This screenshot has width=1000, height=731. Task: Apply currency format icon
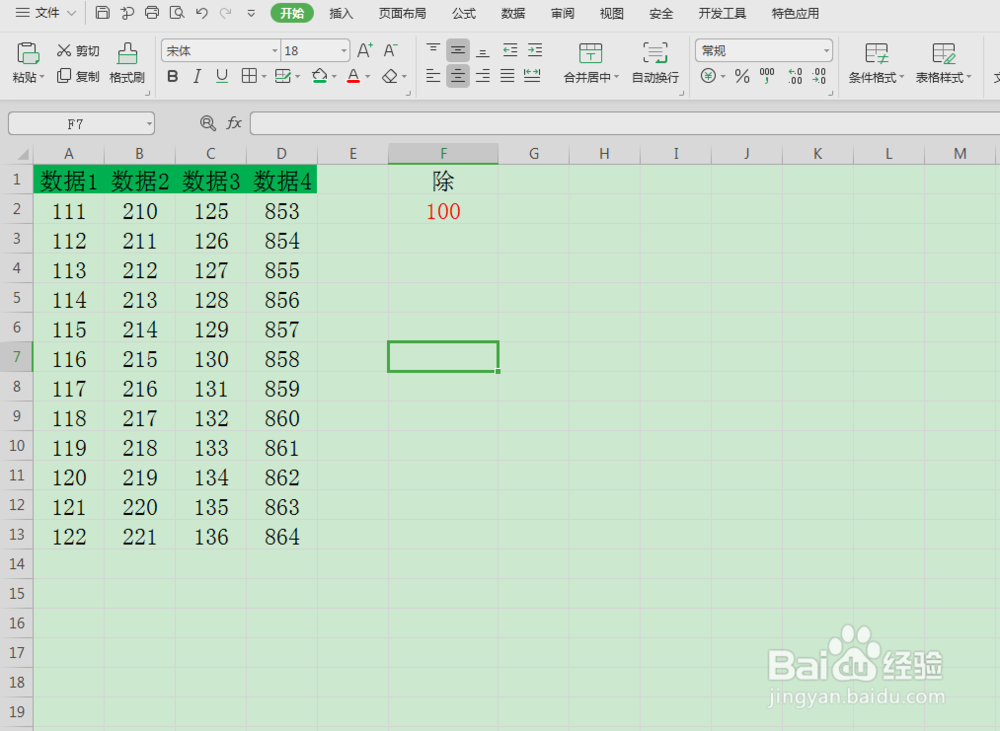click(708, 77)
